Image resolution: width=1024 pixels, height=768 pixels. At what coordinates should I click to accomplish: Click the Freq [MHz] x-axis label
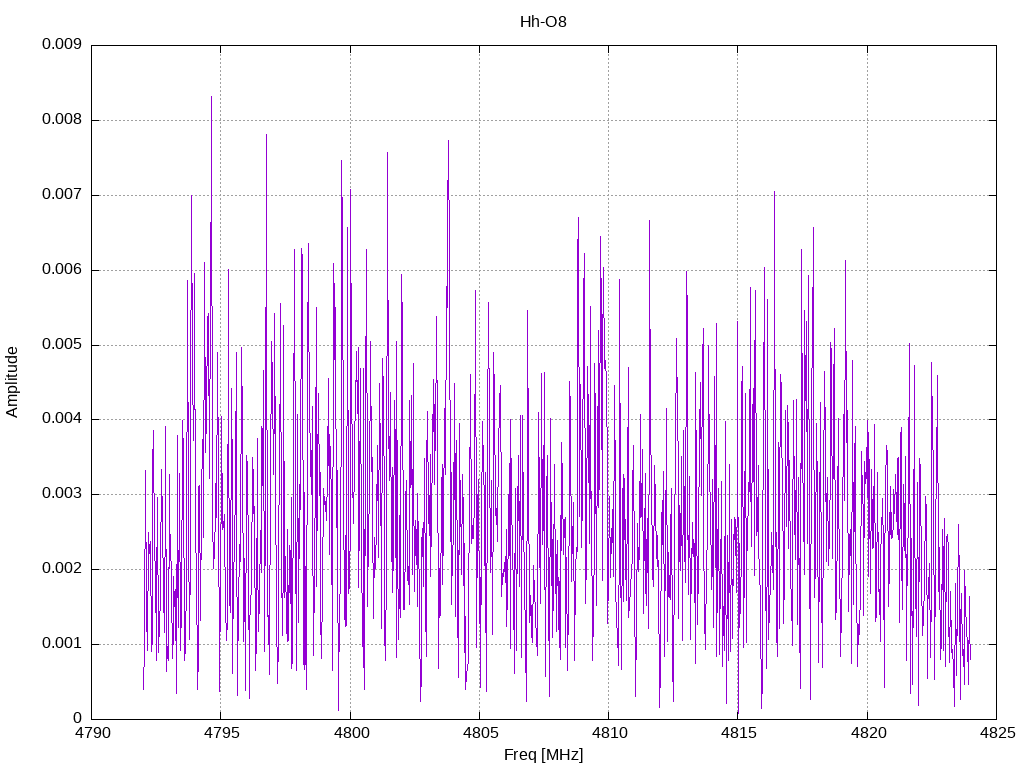click(x=543, y=755)
